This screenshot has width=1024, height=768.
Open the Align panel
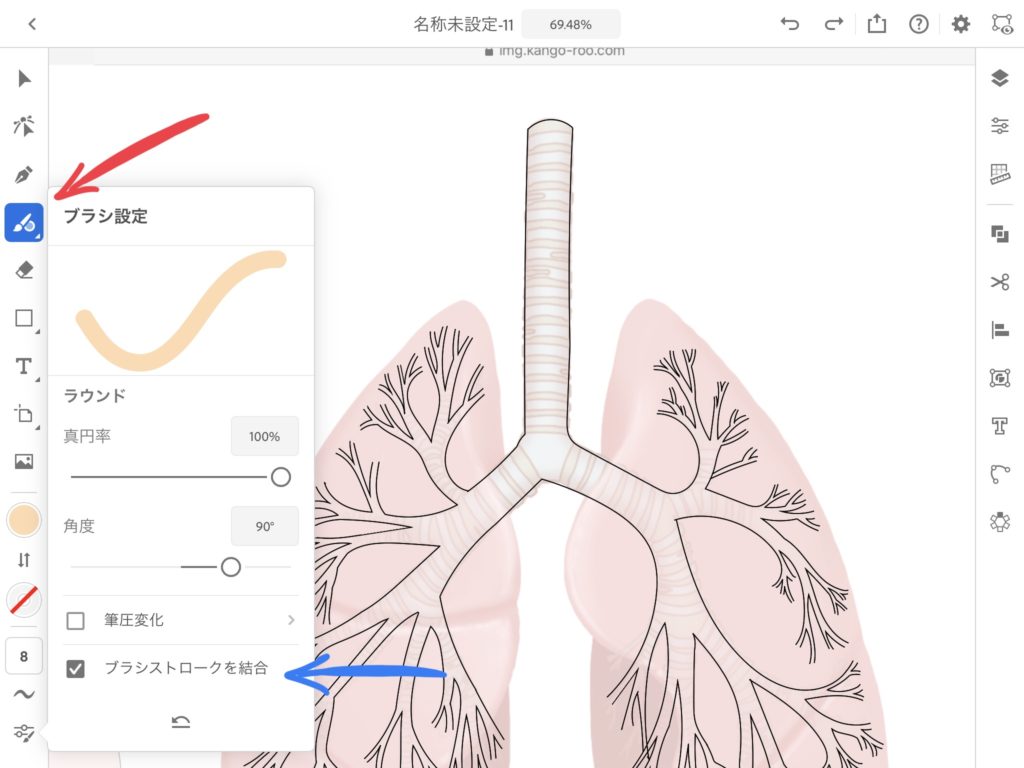click(1000, 330)
